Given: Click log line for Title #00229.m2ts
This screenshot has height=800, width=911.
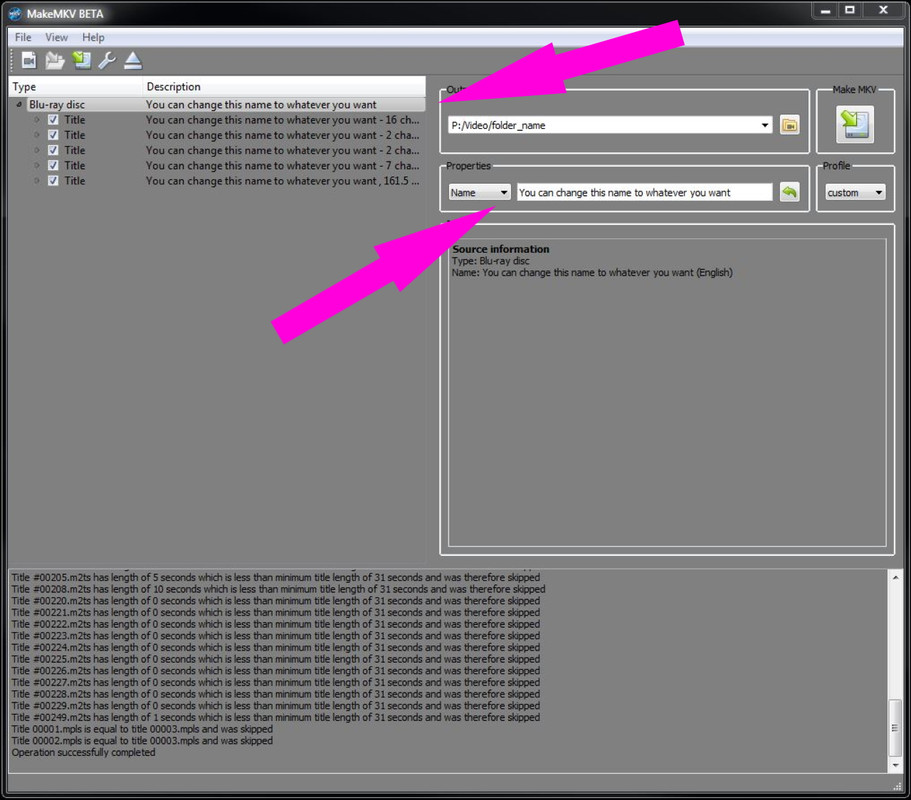Looking at the screenshot, I should (275, 706).
